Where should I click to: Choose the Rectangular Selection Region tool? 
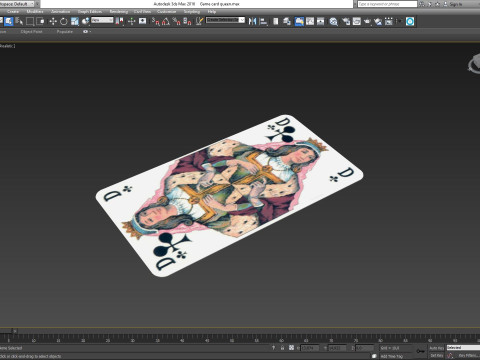pyautogui.click(x=30, y=21)
